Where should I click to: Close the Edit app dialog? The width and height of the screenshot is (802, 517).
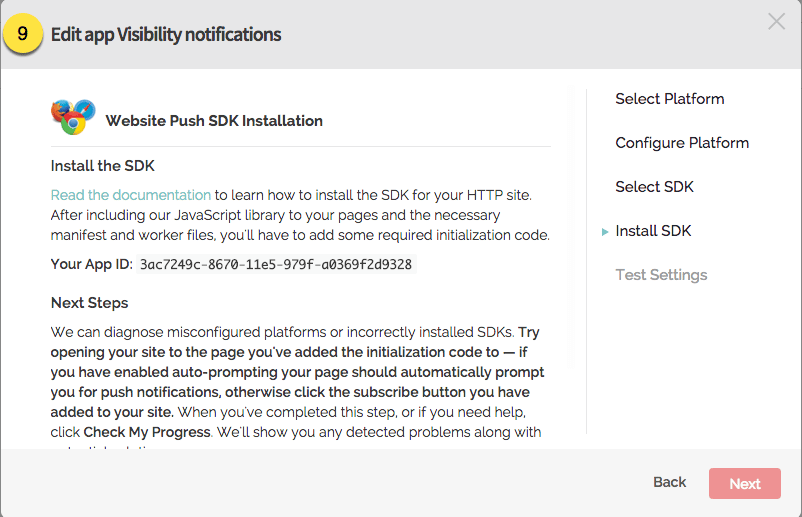[x=776, y=22]
